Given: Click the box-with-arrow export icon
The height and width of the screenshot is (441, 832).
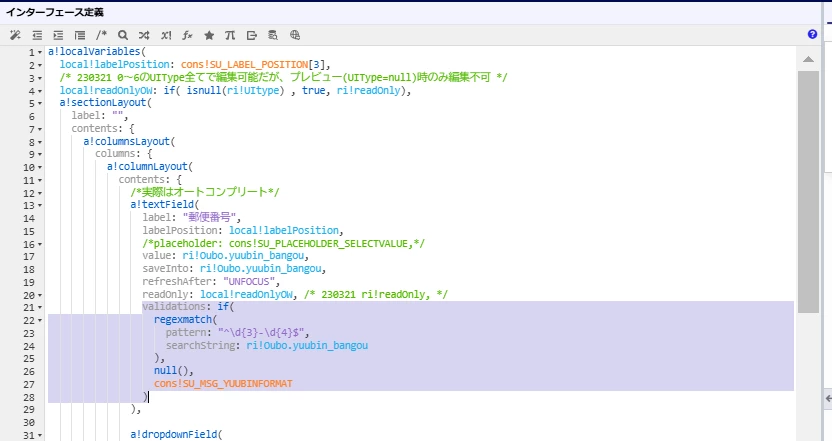Looking at the screenshot, I should click(252, 35).
